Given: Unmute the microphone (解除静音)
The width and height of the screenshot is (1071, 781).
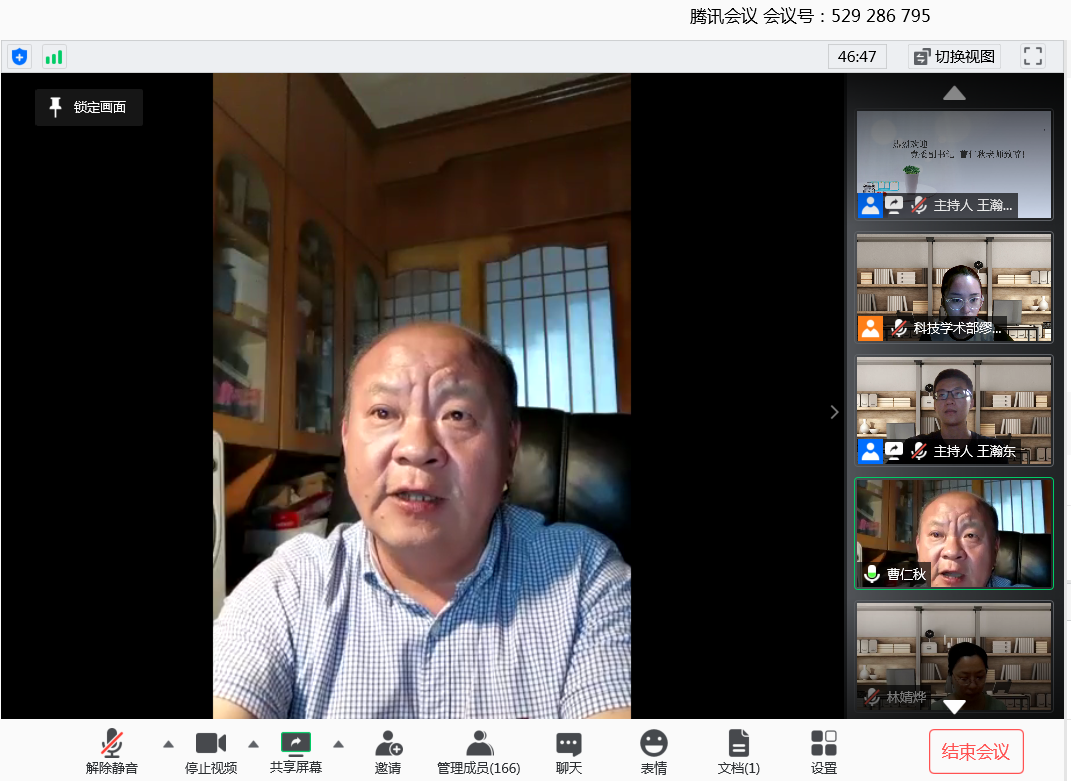Looking at the screenshot, I should (112, 752).
